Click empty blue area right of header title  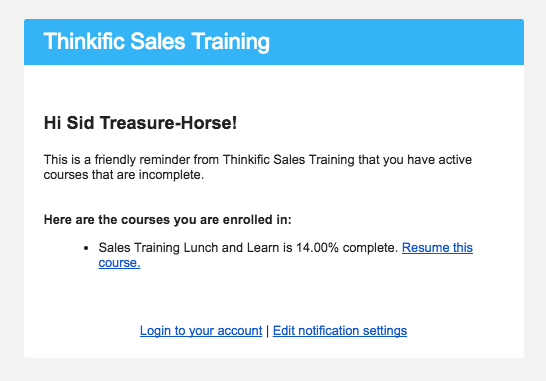click(x=397, y=42)
